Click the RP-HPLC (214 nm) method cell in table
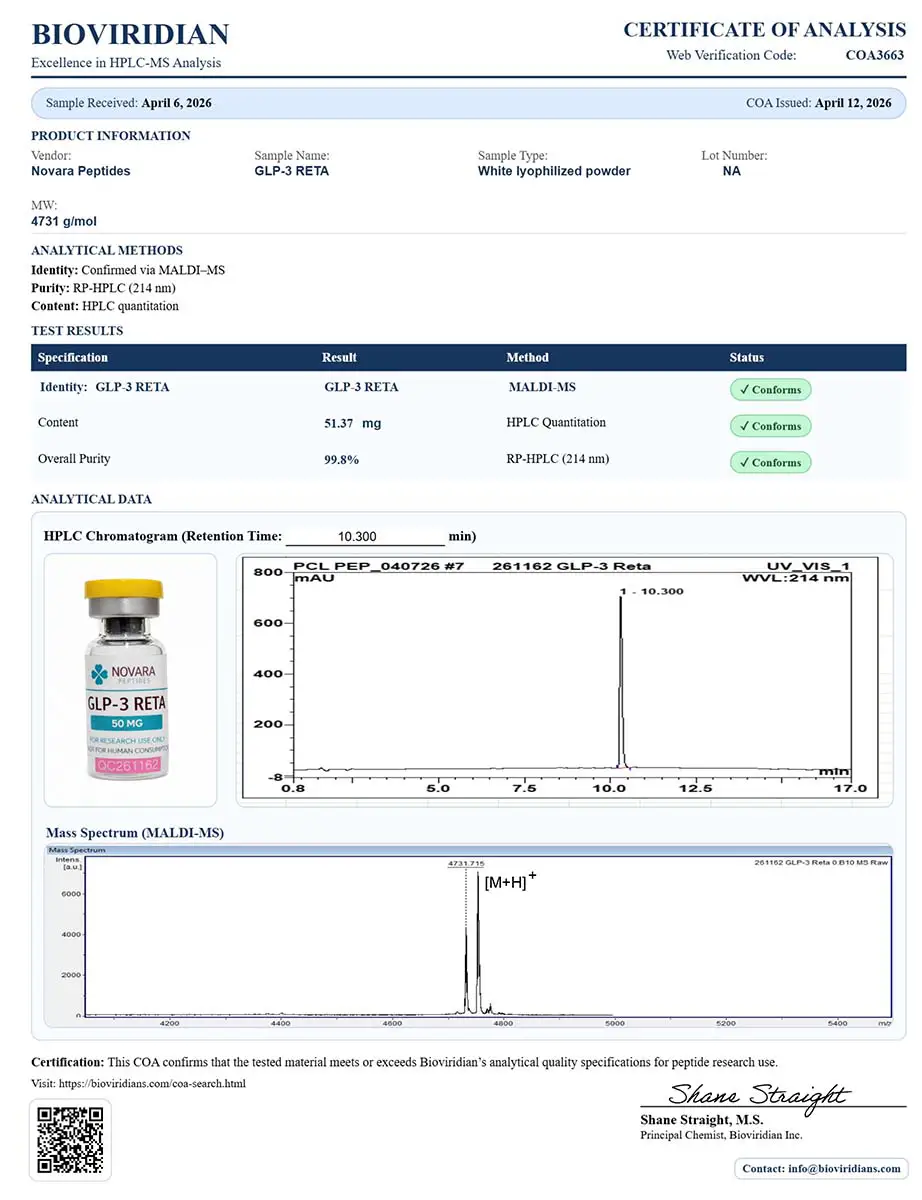922x1200 pixels. tap(558, 459)
